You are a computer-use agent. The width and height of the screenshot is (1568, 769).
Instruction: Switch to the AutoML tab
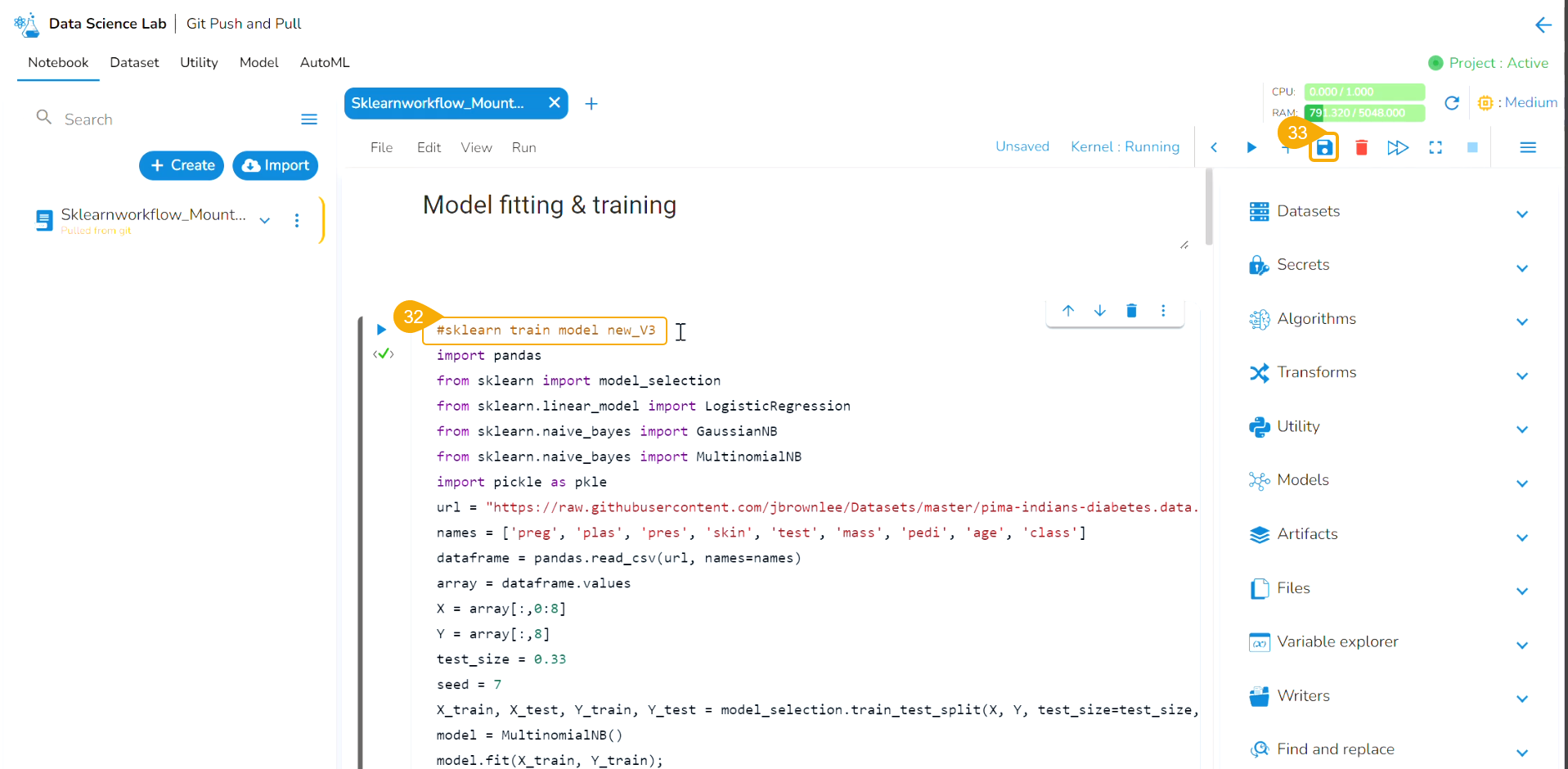325,63
